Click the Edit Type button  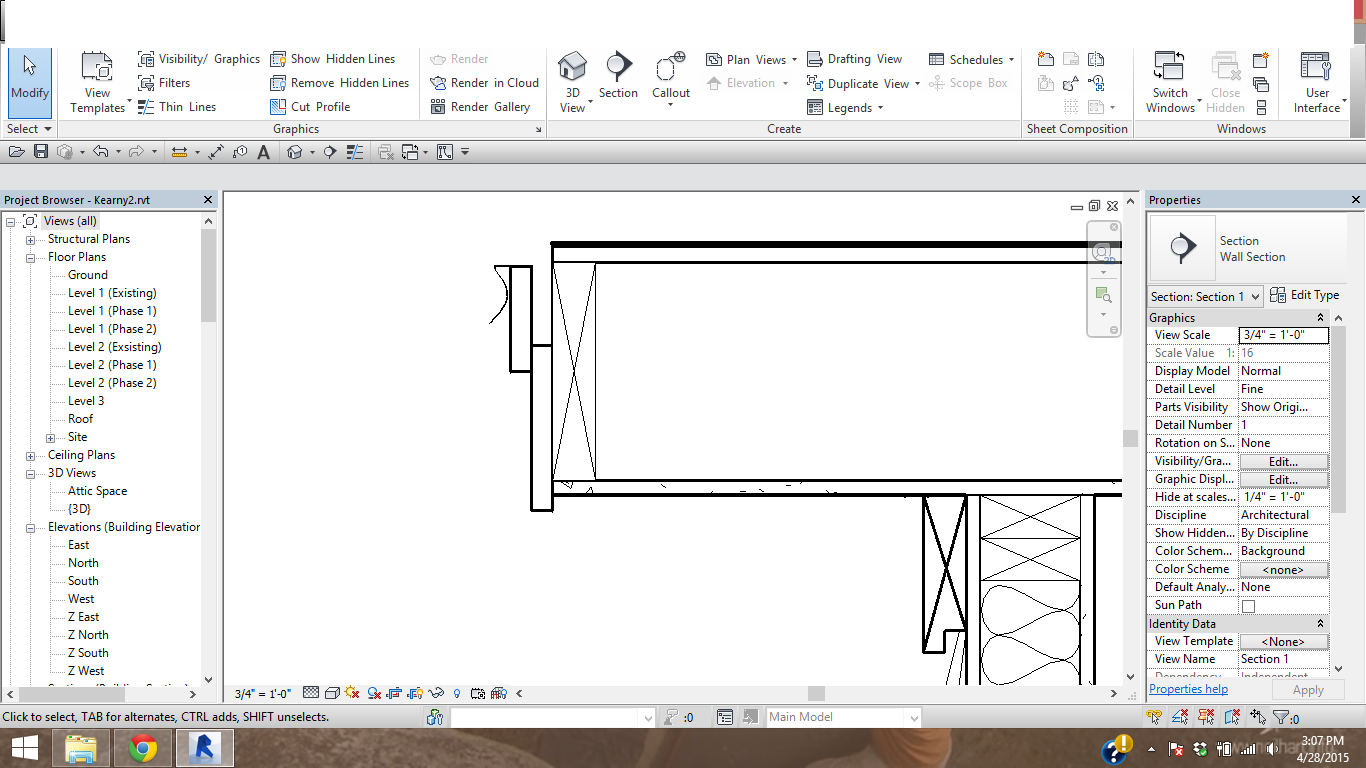tap(1304, 295)
